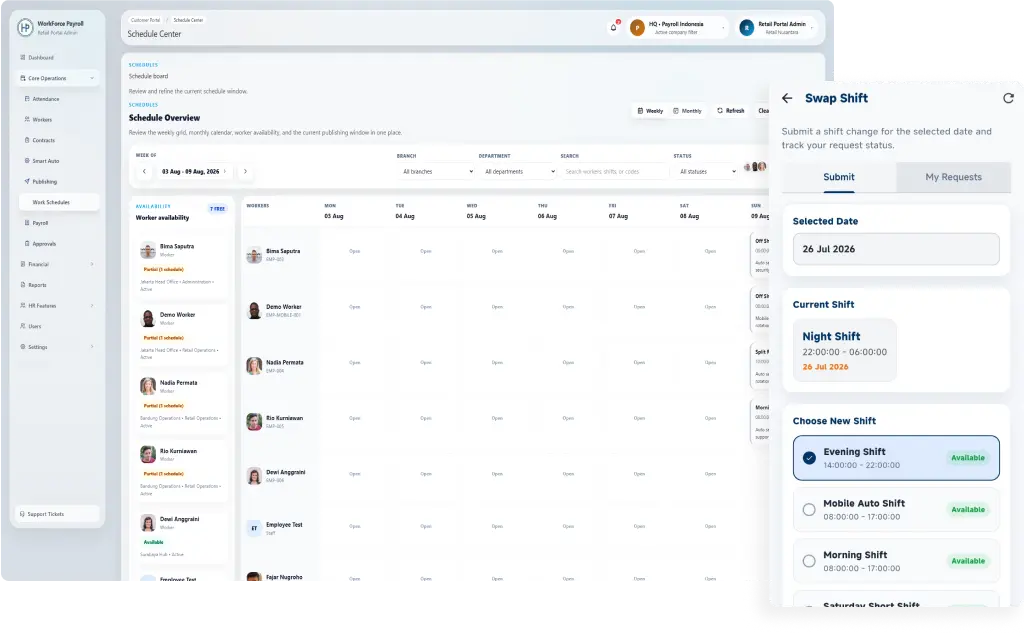
Task: Click the Night Shift current shift card
Action: tap(844, 350)
